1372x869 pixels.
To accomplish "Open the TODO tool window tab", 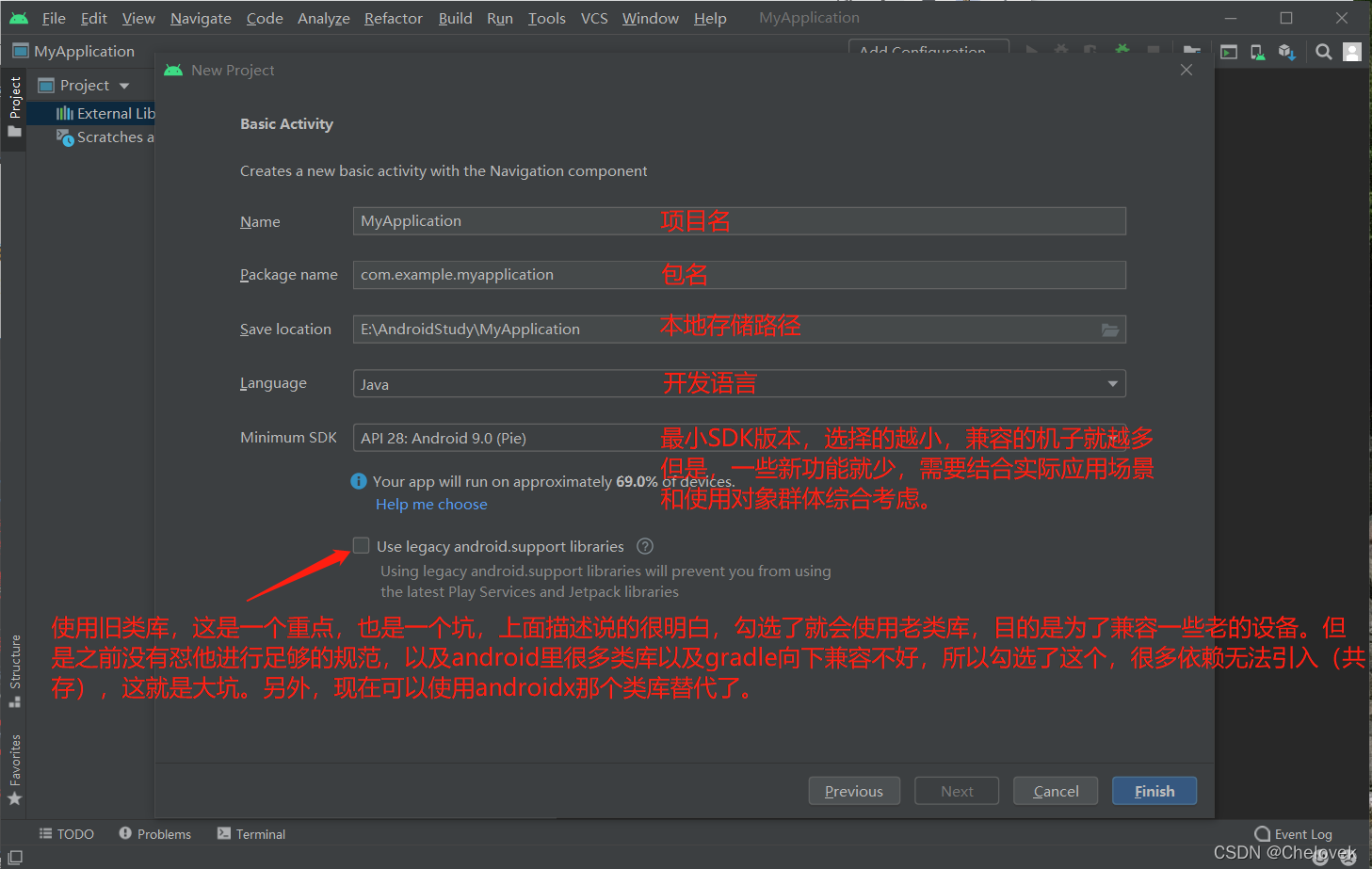I will tap(67, 834).
